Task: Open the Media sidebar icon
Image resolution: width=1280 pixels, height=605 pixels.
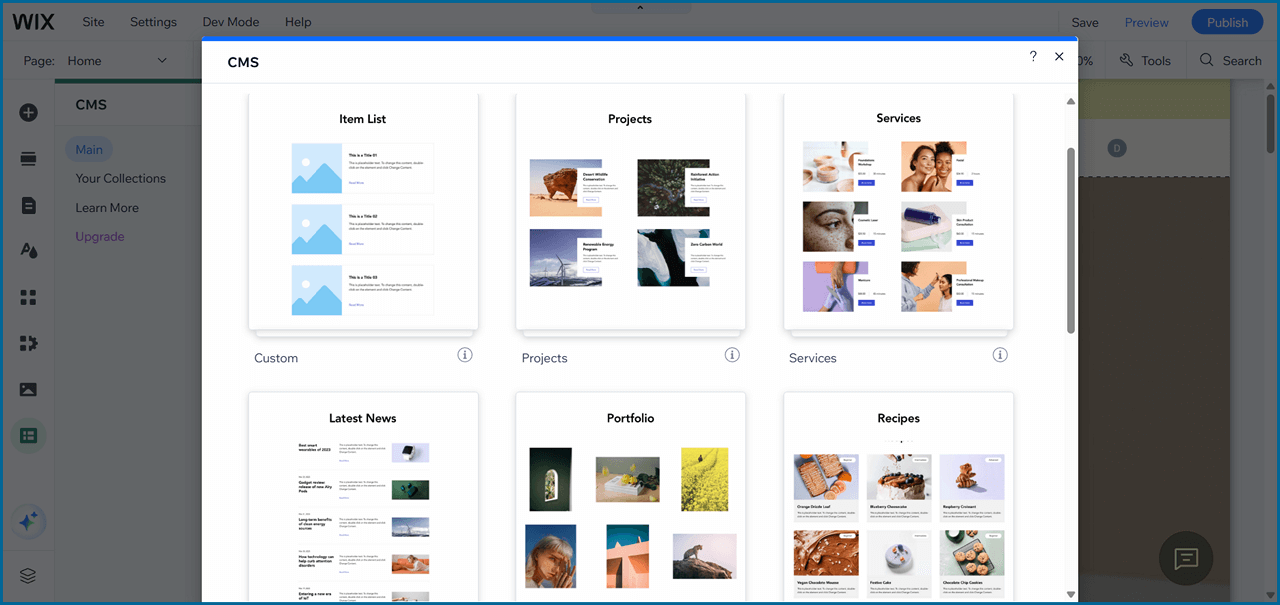Action: tap(28, 389)
